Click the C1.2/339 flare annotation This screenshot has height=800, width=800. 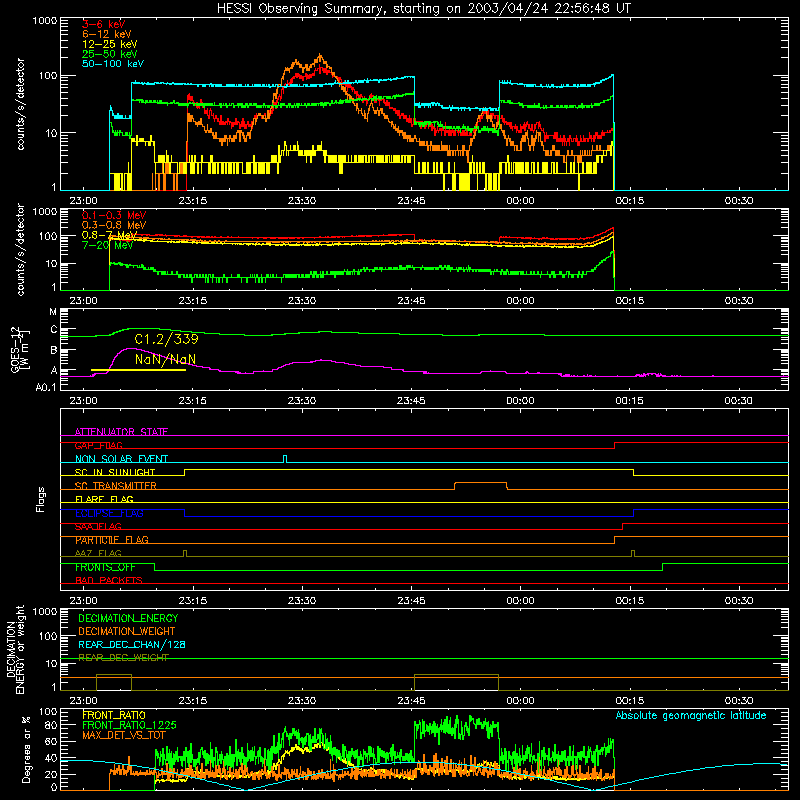(166, 339)
